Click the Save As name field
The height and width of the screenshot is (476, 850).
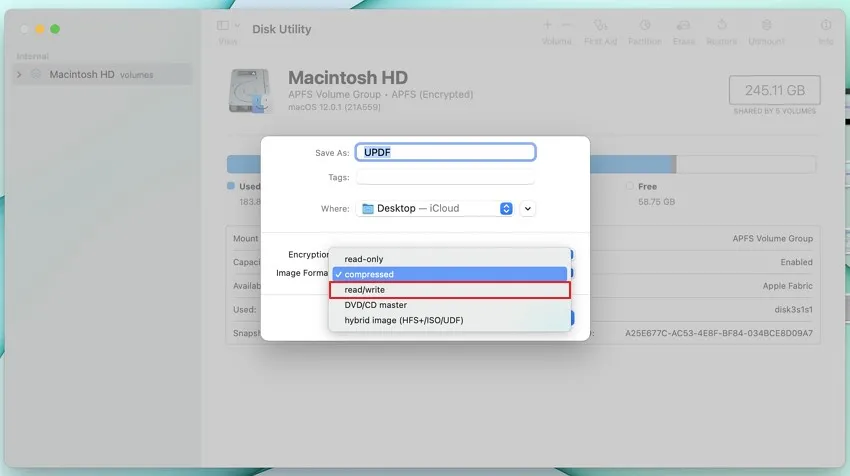pos(445,152)
